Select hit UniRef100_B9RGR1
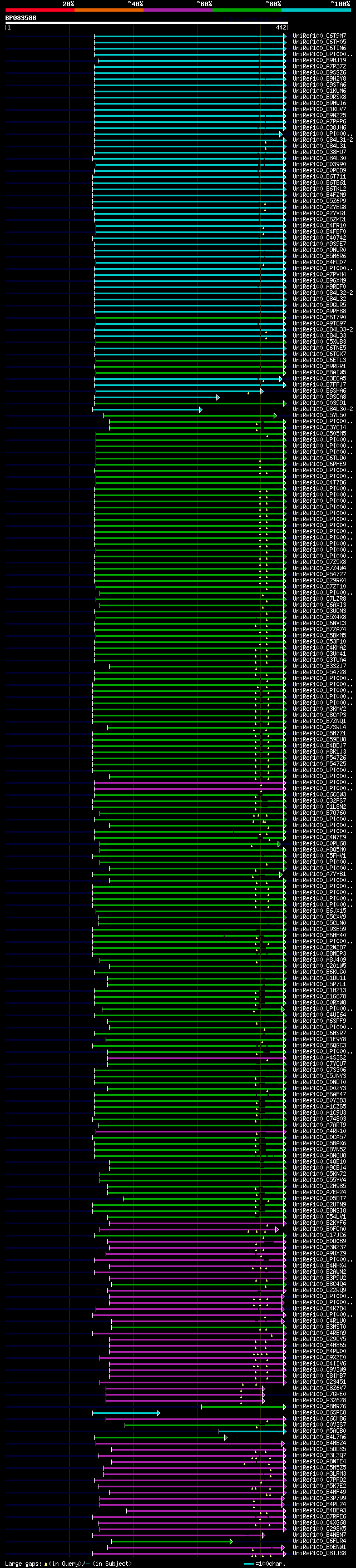 click(x=319, y=367)
